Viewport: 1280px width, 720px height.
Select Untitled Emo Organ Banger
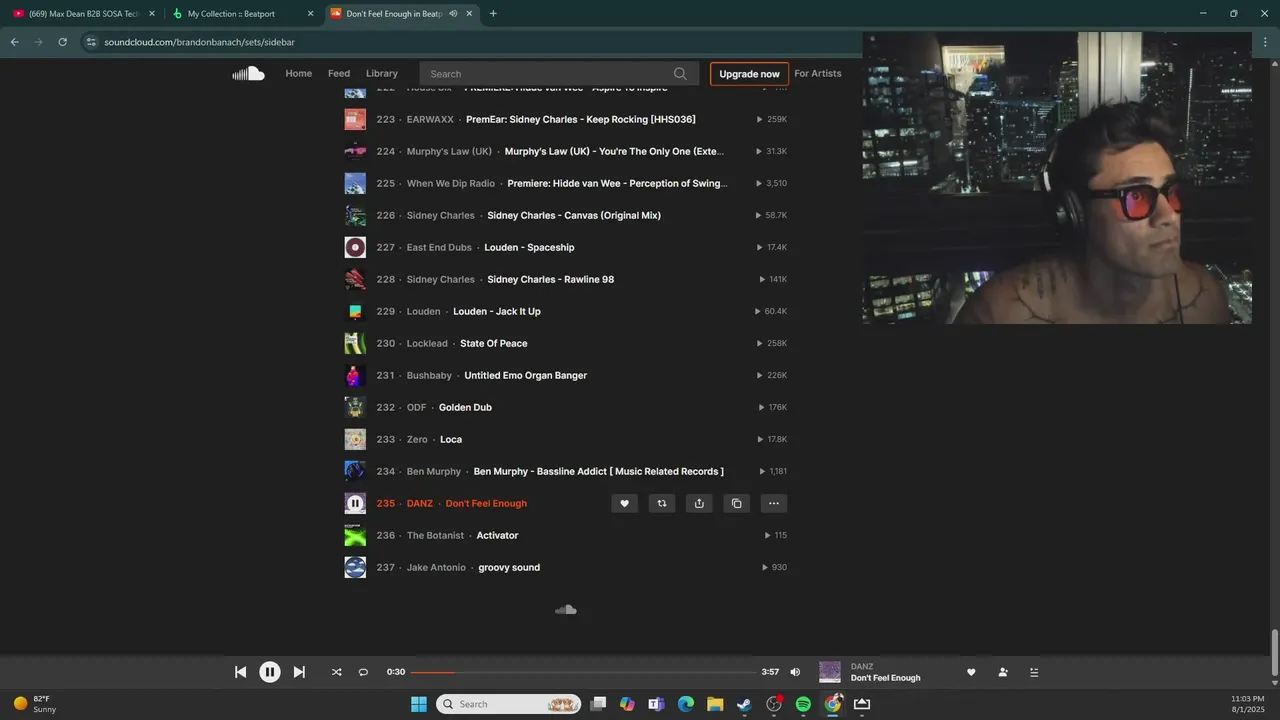[526, 375]
